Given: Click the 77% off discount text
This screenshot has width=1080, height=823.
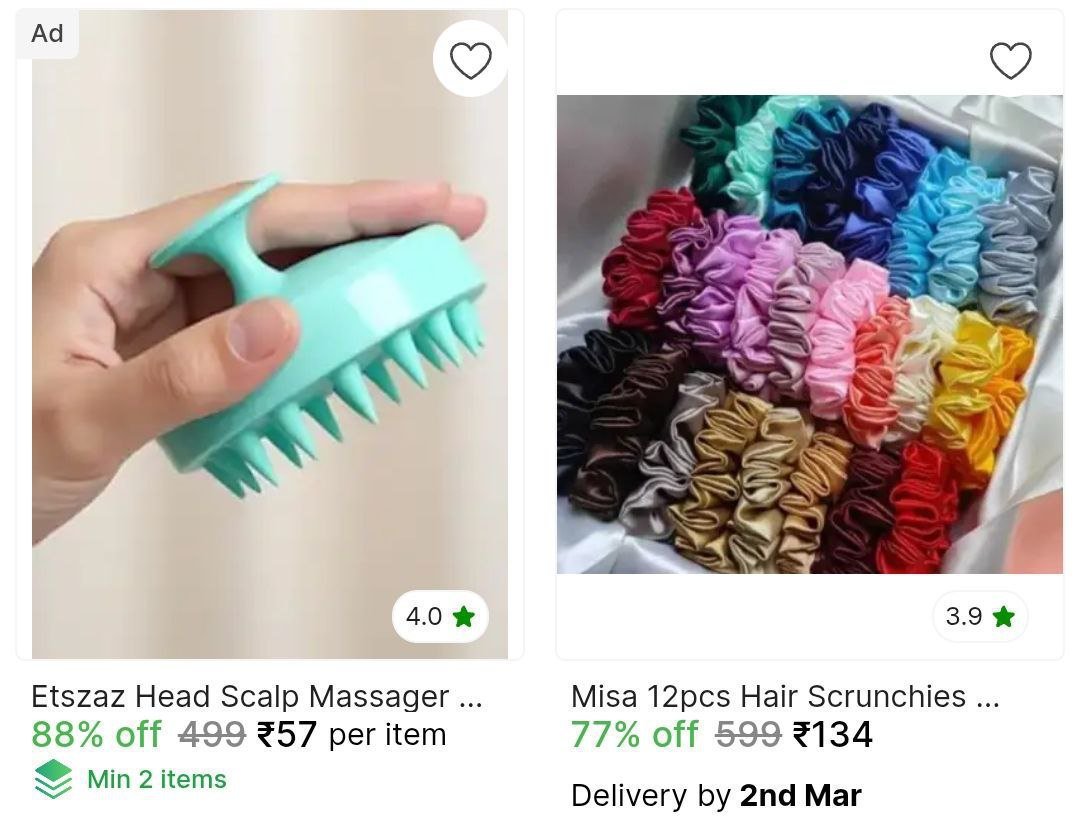Looking at the screenshot, I should (x=634, y=734).
